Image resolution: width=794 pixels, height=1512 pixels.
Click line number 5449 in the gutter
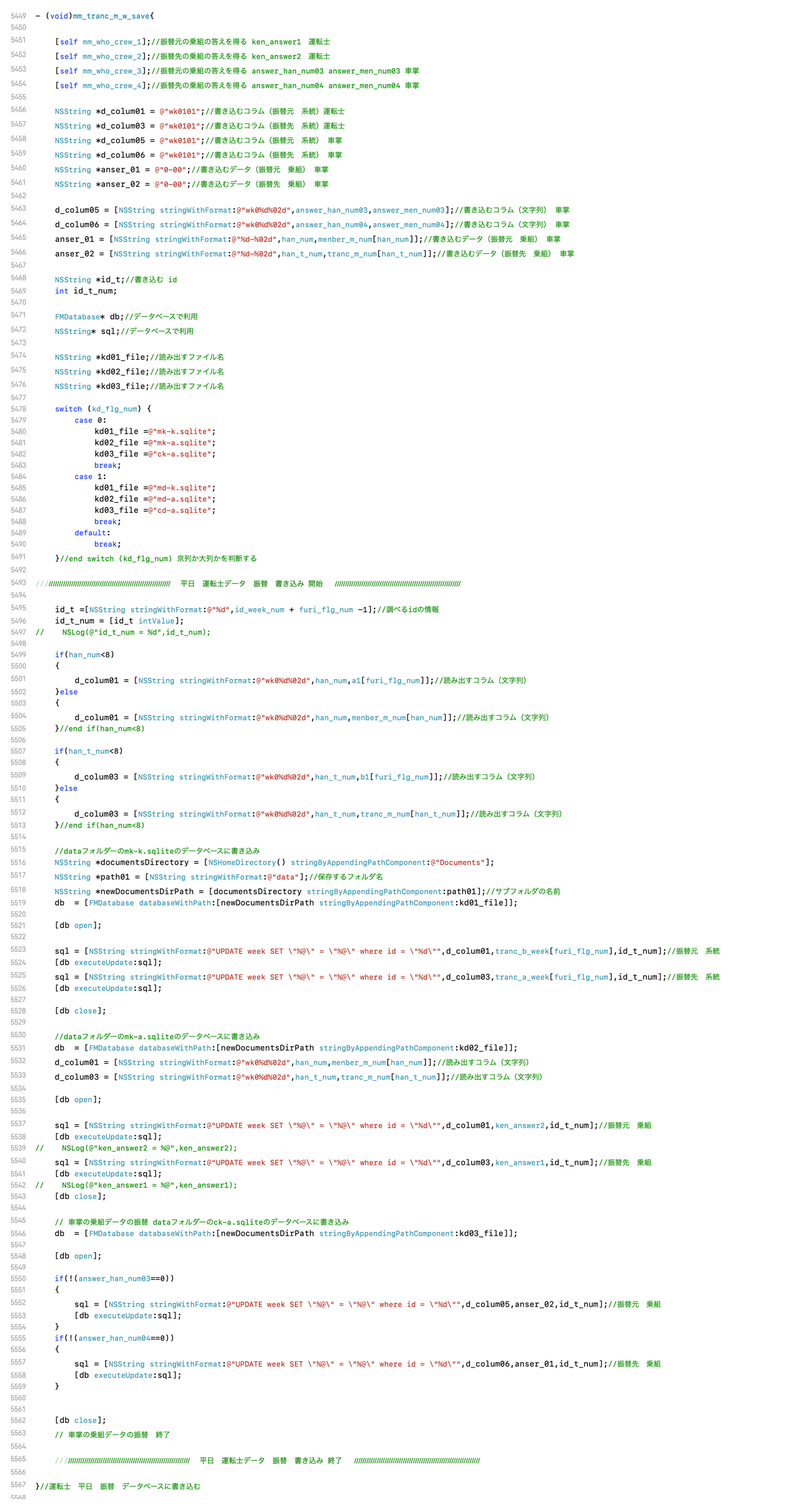[18, 16]
